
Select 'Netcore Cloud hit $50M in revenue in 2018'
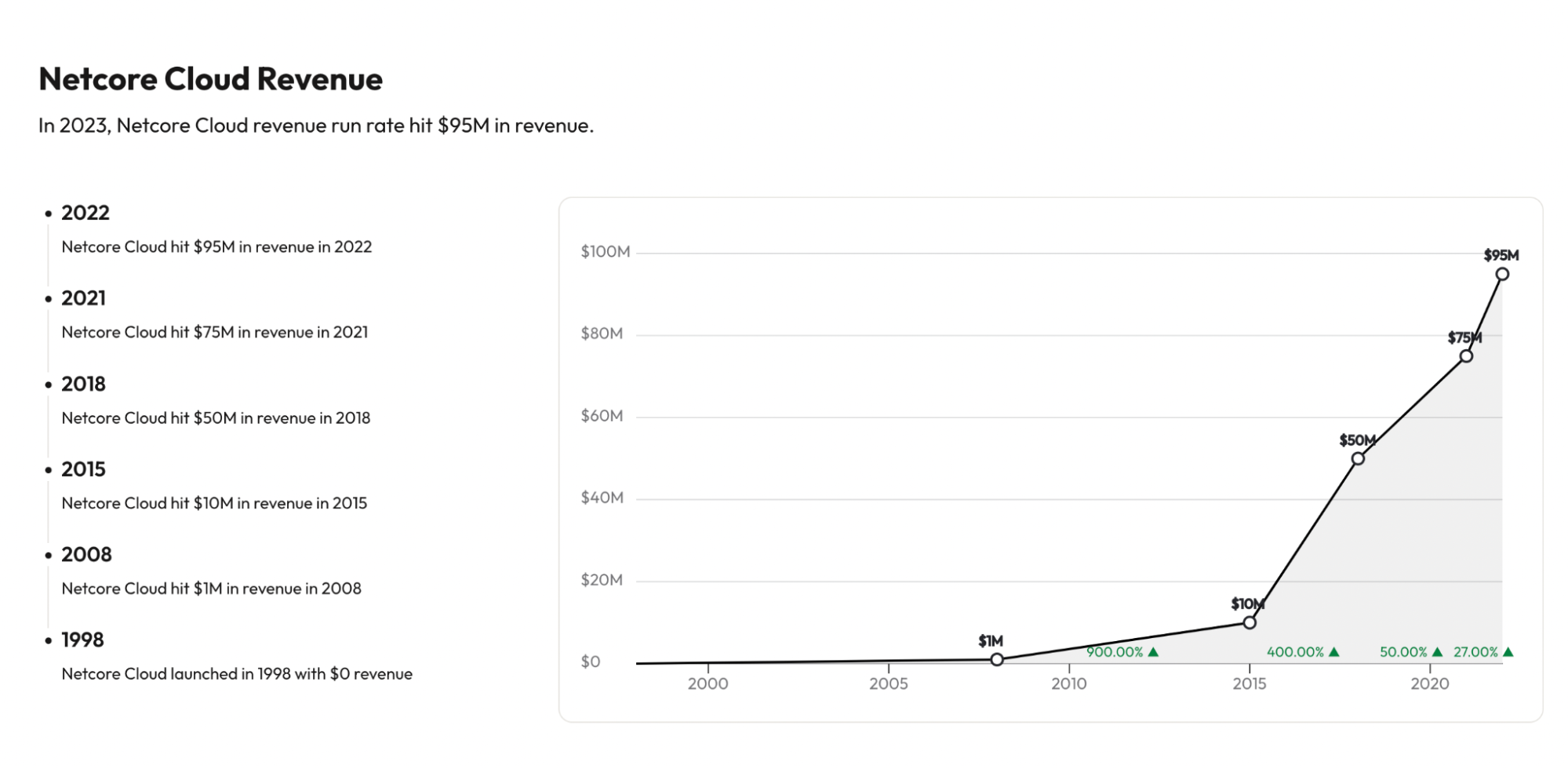[x=216, y=418]
